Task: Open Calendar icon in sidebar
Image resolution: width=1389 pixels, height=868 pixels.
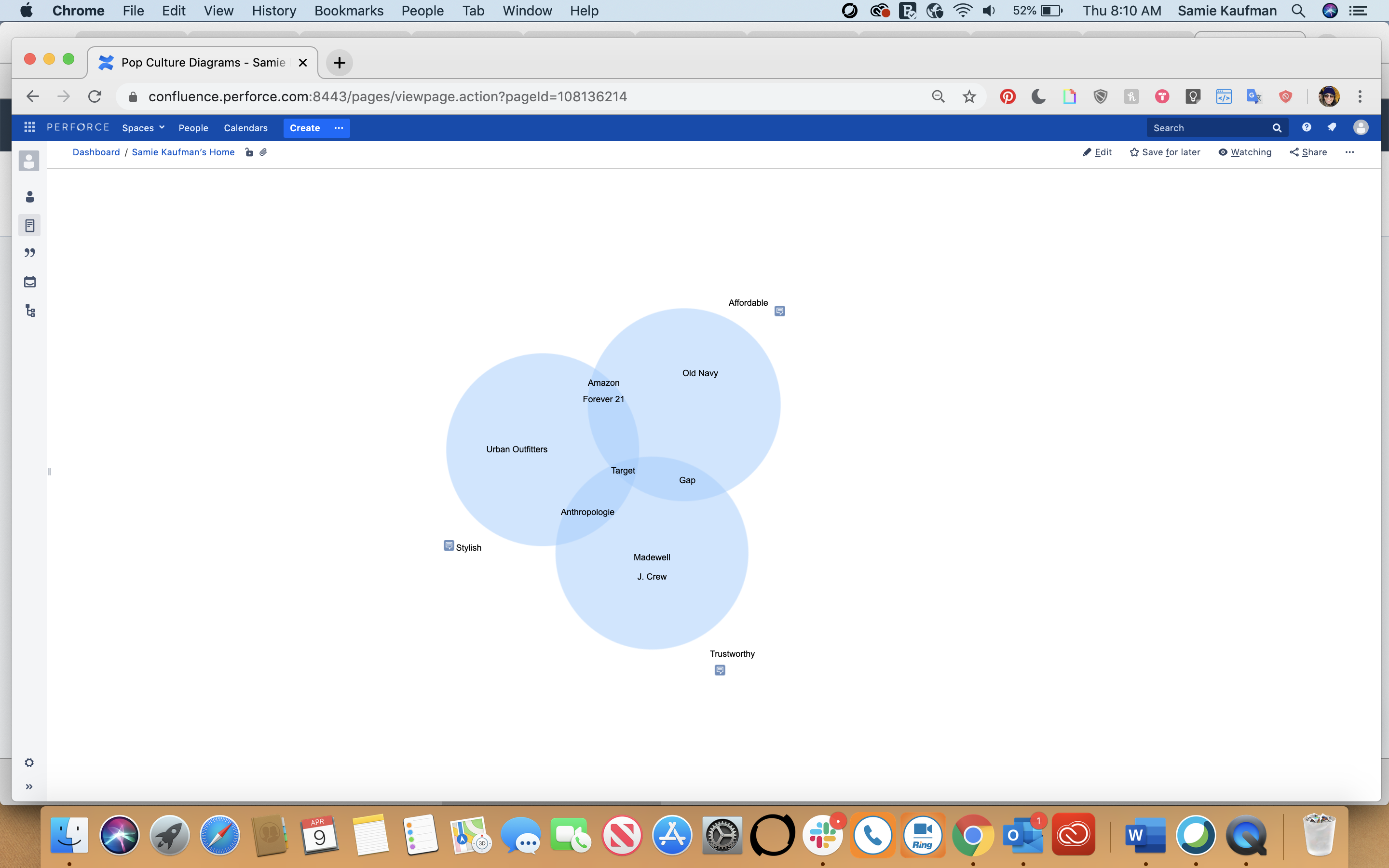Action: click(30, 282)
